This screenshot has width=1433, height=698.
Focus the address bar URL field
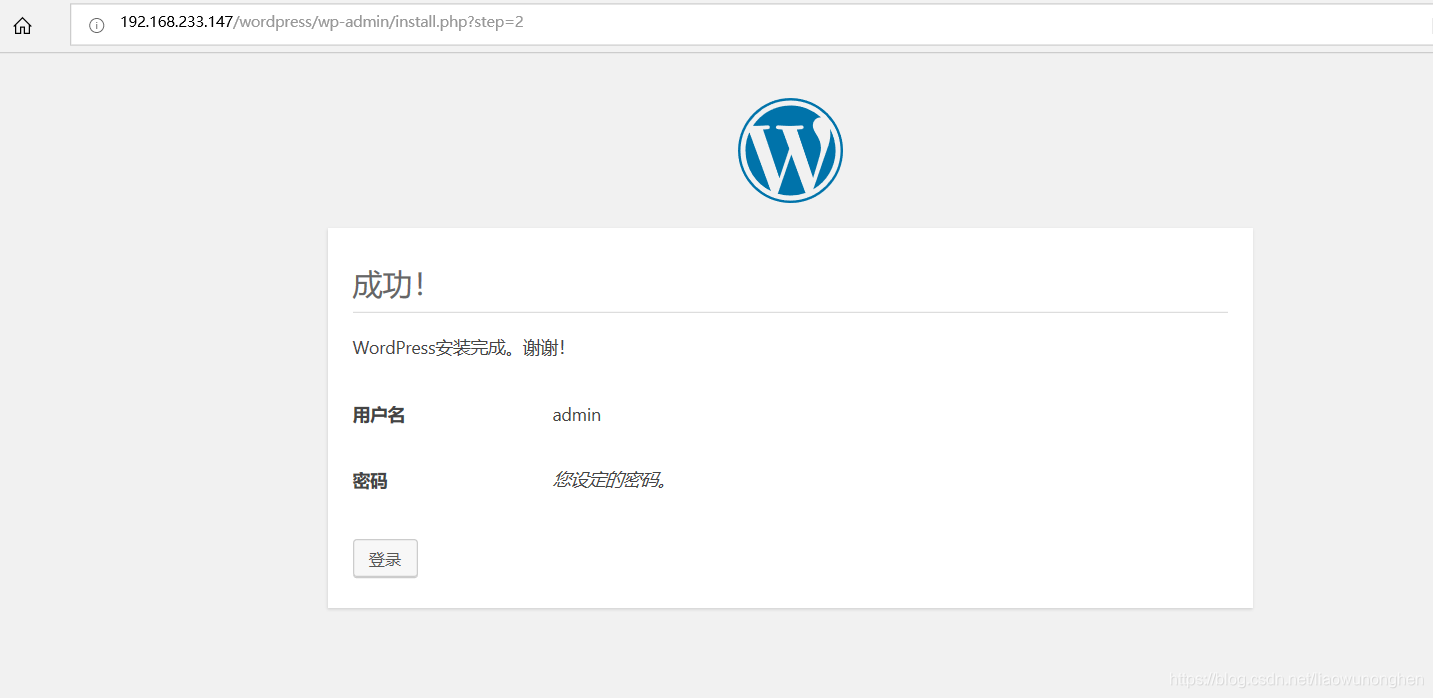click(751, 24)
